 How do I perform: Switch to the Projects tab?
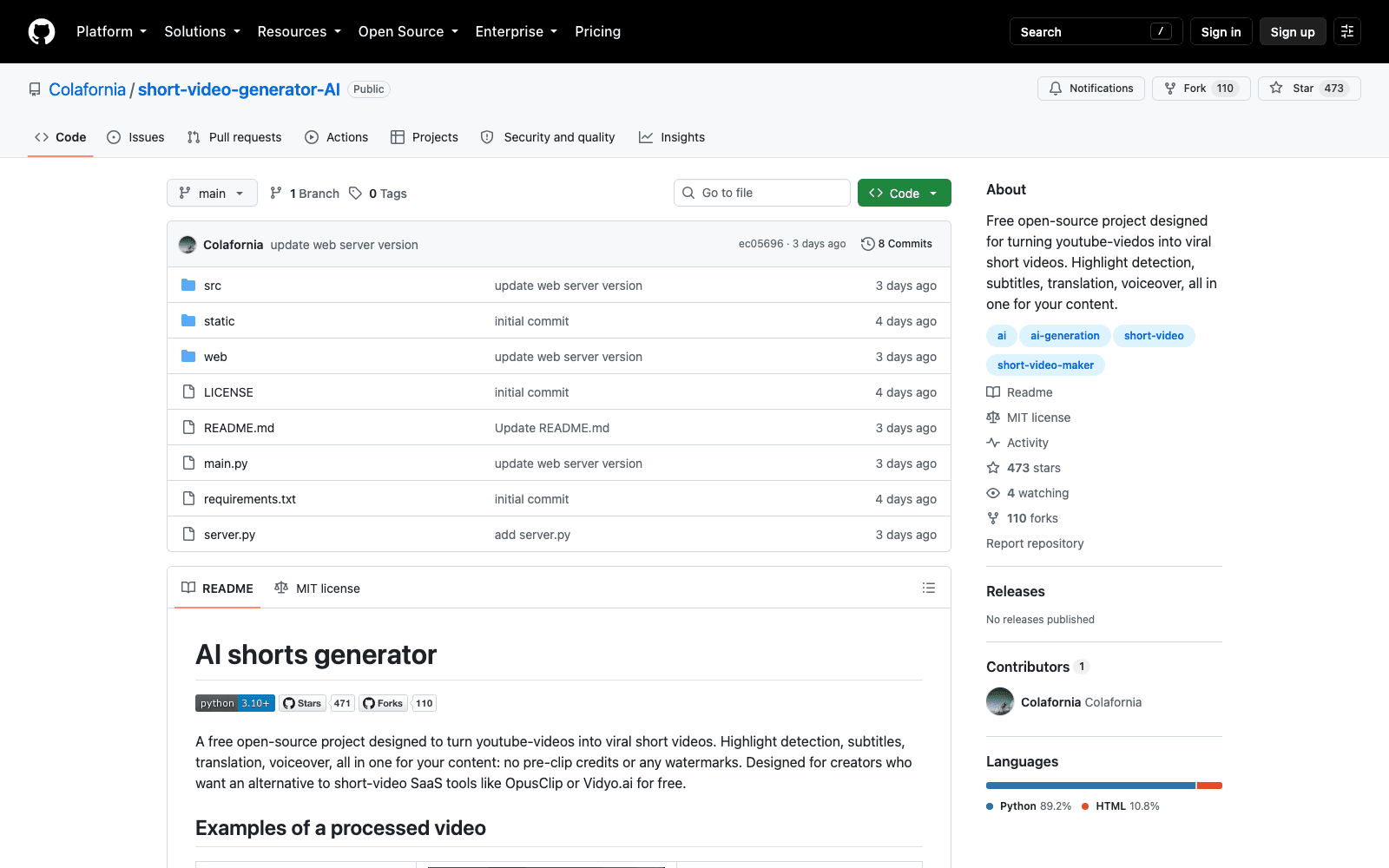(x=425, y=137)
